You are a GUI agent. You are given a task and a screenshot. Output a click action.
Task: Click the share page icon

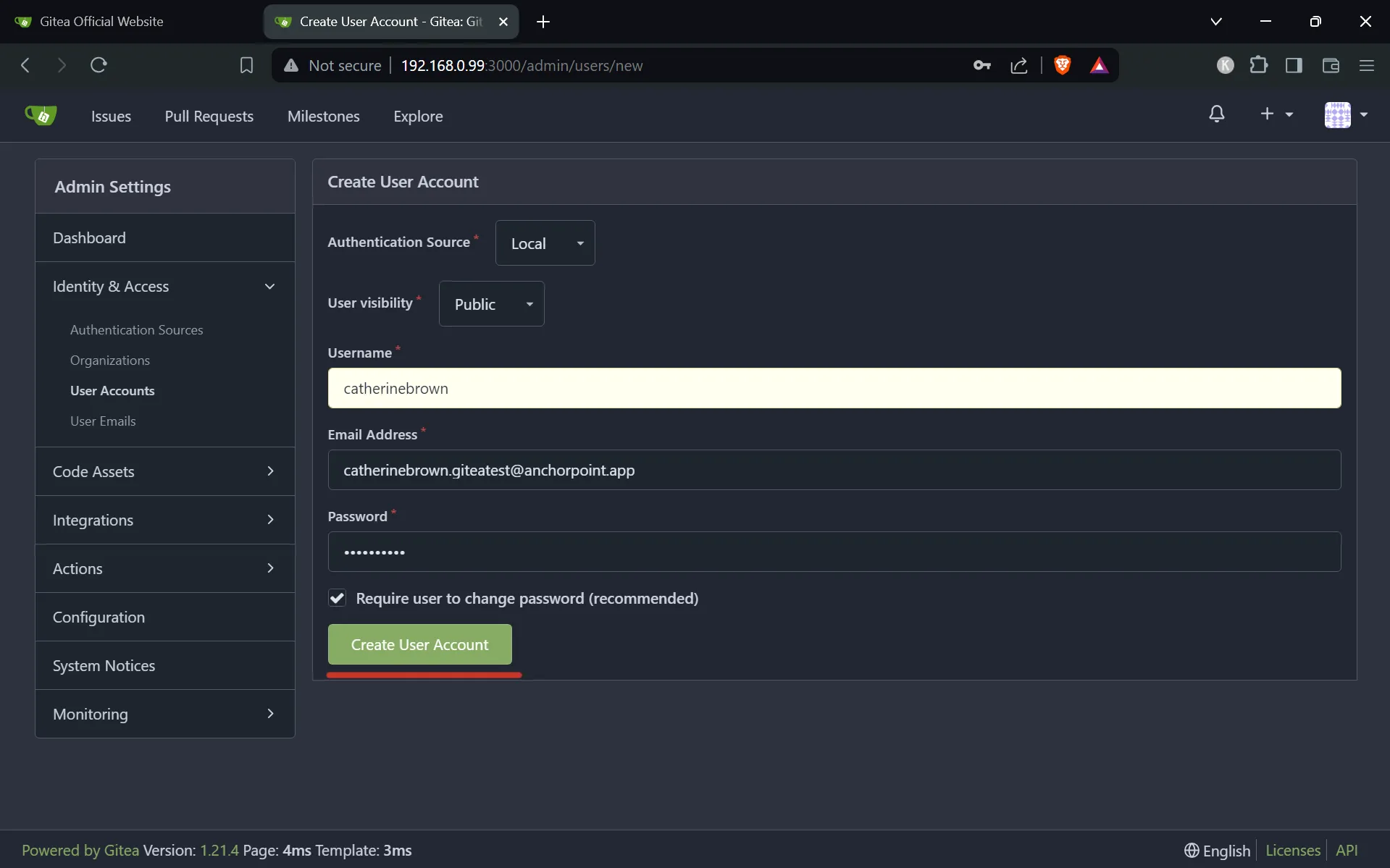[1019, 65]
